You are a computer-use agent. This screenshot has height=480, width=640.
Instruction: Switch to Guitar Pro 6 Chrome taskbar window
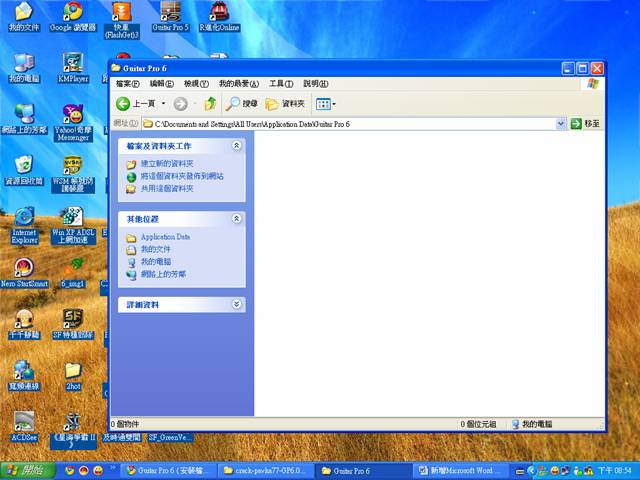pyautogui.click(x=169, y=471)
